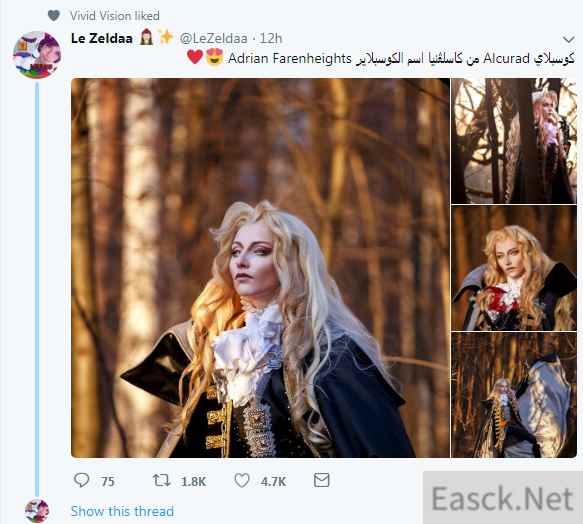The width and height of the screenshot is (583, 524).
Task: Click the reply speech bubble icon
Action: [81, 480]
